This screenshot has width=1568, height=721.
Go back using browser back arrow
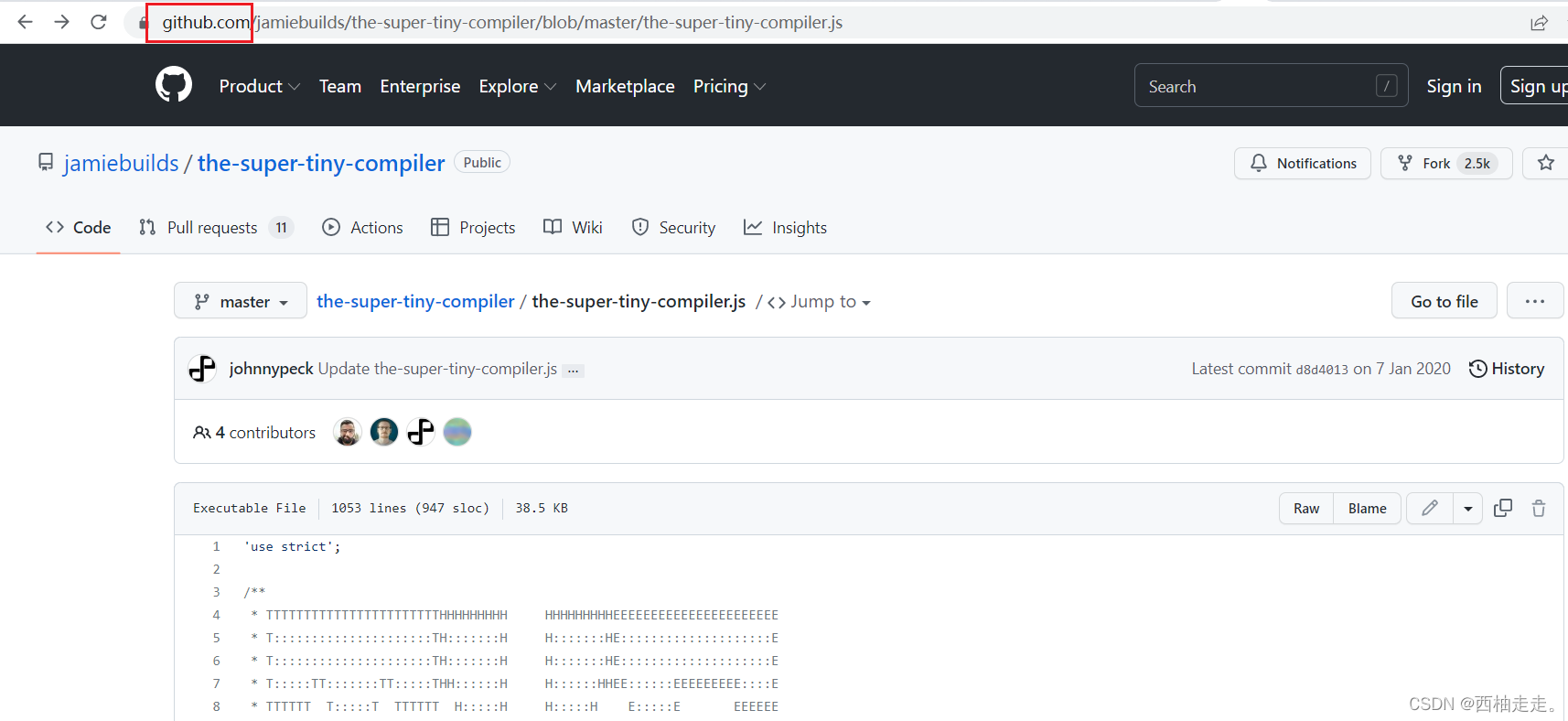point(25,22)
